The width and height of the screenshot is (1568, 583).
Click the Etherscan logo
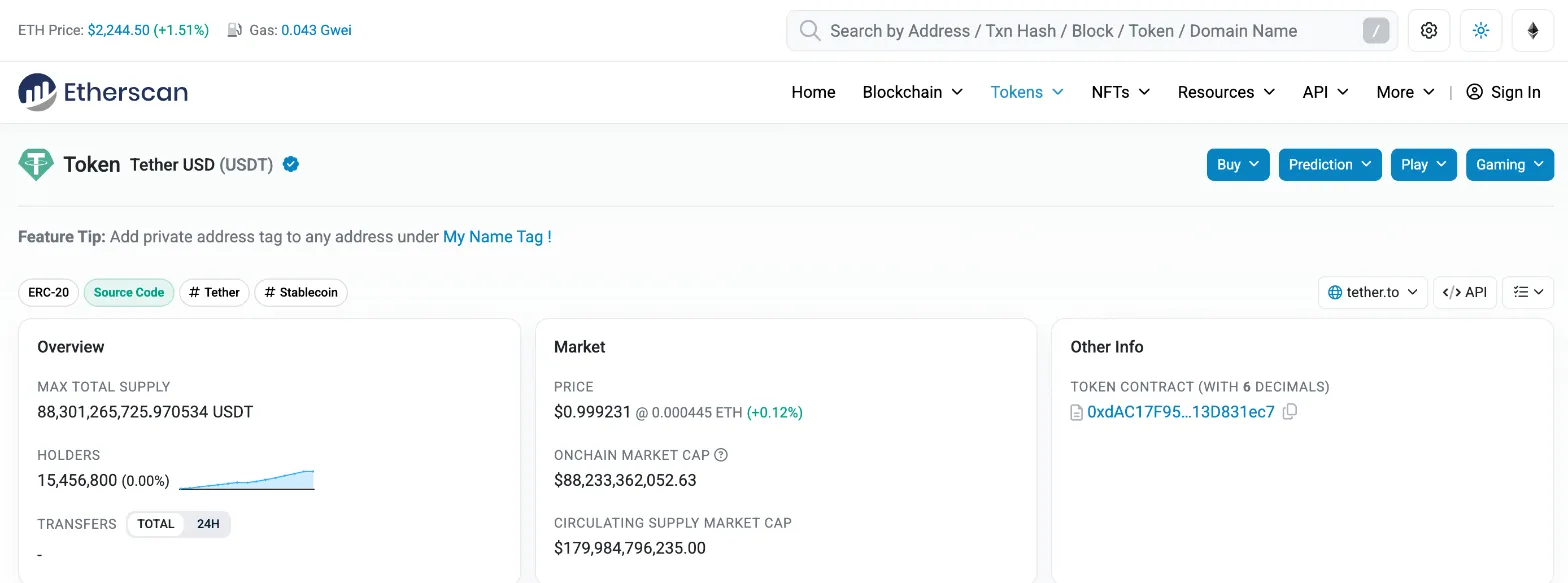tap(103, 92)
